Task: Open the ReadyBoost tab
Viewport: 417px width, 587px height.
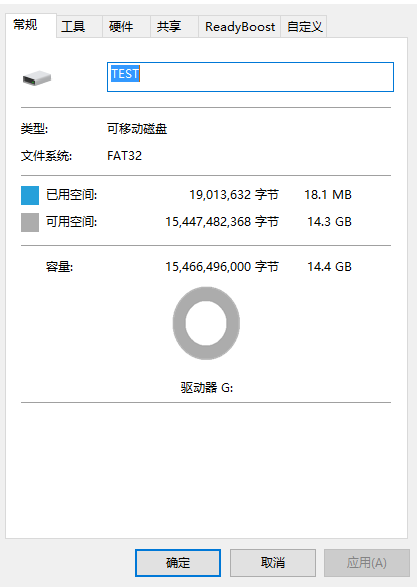Action: tap(240, 27)
